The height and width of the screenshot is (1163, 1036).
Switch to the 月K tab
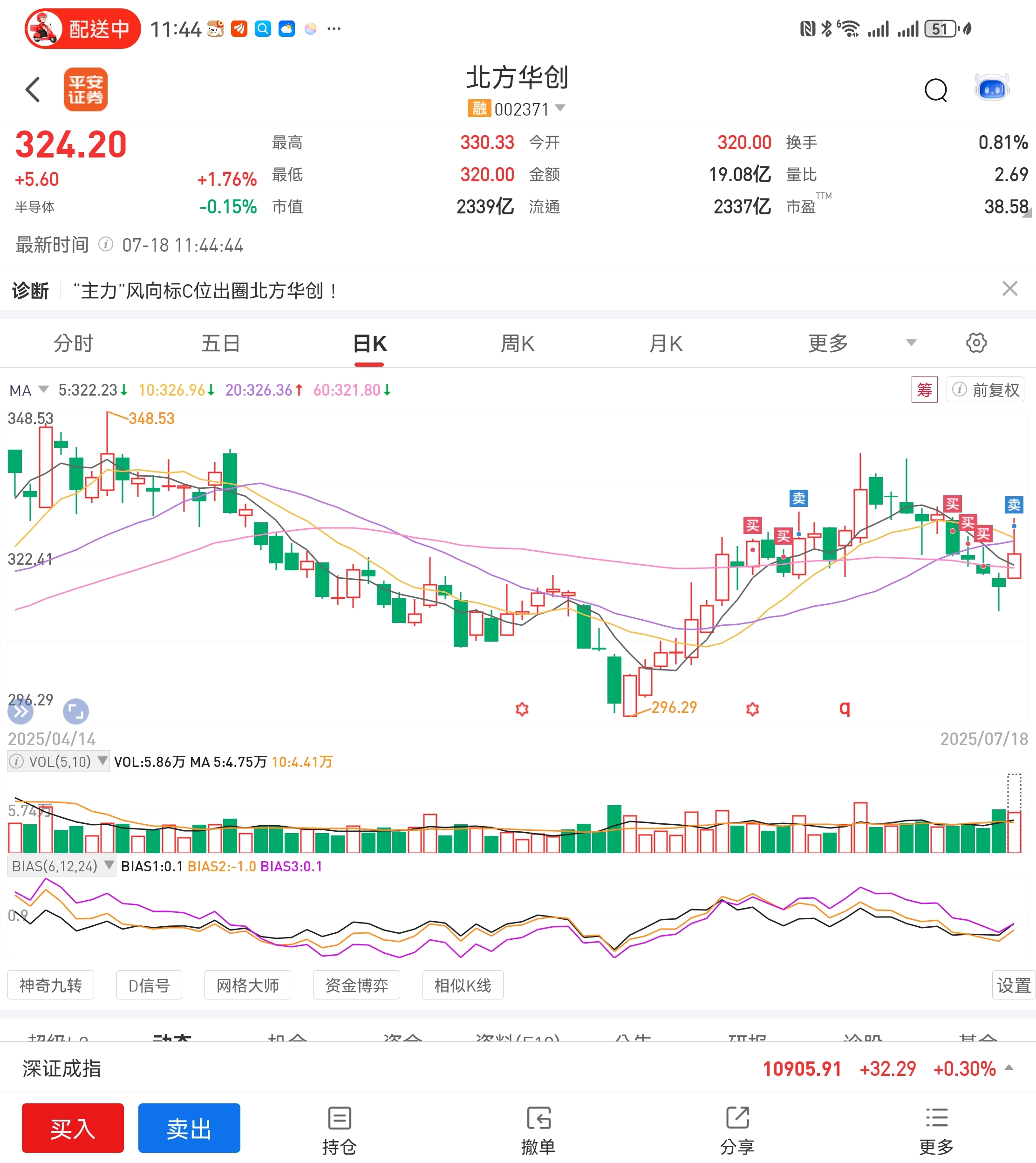click(x=666, y=344)
